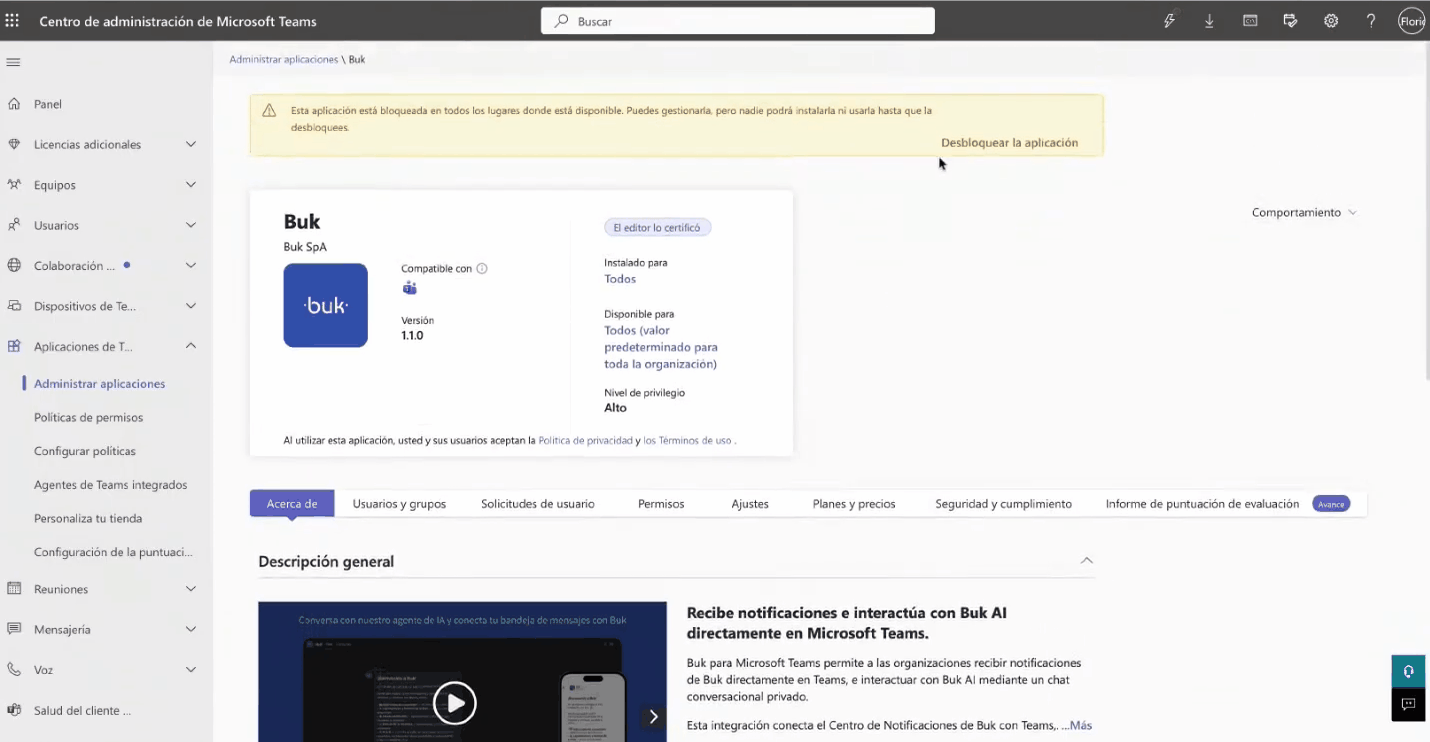Image resolution: width=1430 pixels, height=742 pixels.
Task: Open the settings gear icon
Action: coord(1331,21)
